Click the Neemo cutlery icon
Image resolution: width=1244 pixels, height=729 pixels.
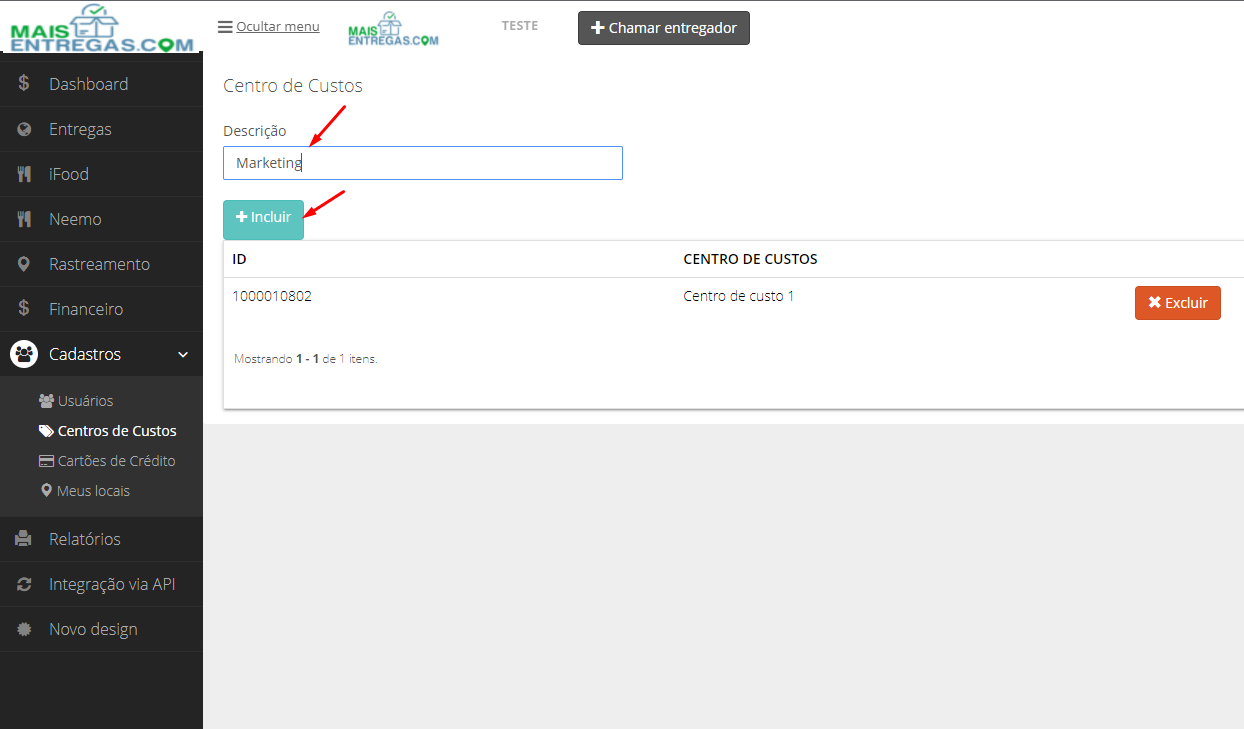click(24, 219)
